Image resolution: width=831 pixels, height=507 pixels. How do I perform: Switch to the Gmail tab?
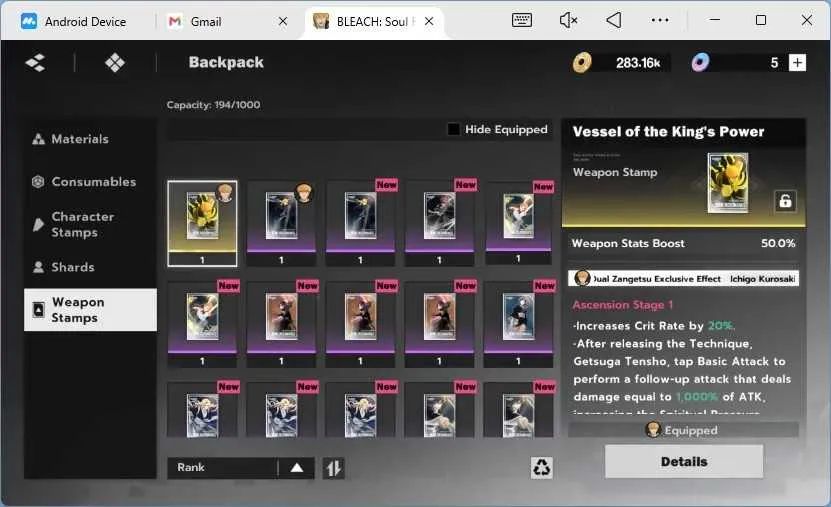(206, 22)
